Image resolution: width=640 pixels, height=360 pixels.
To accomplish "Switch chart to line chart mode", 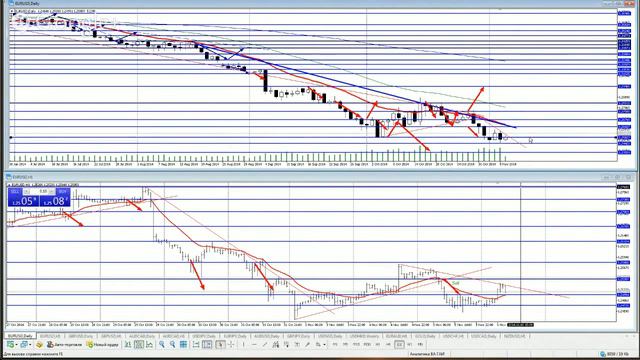I will [149, 344].
